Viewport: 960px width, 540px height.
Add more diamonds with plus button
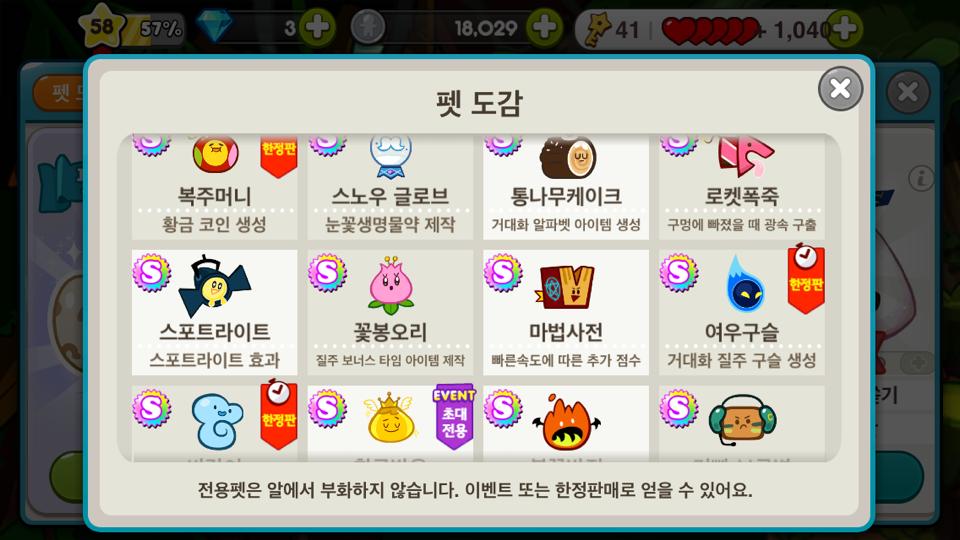point(317,28)
